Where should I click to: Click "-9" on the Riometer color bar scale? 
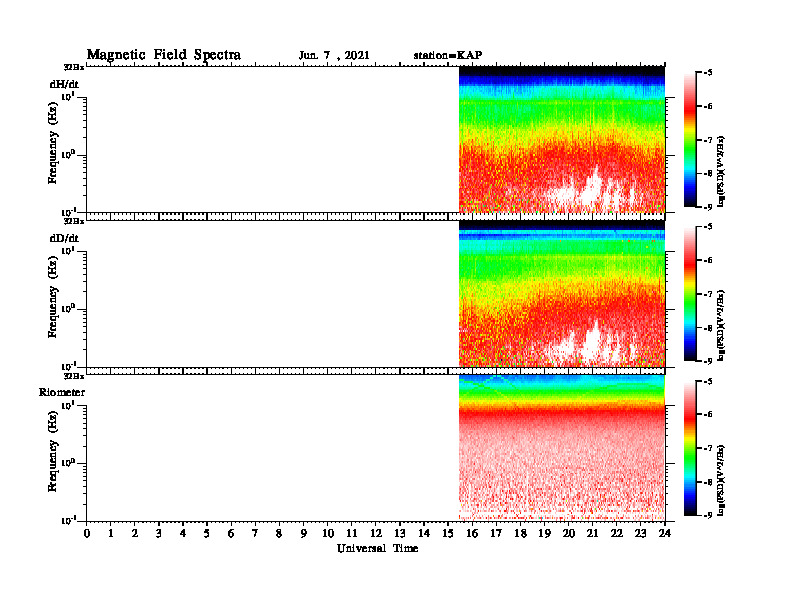click(708, 515)
